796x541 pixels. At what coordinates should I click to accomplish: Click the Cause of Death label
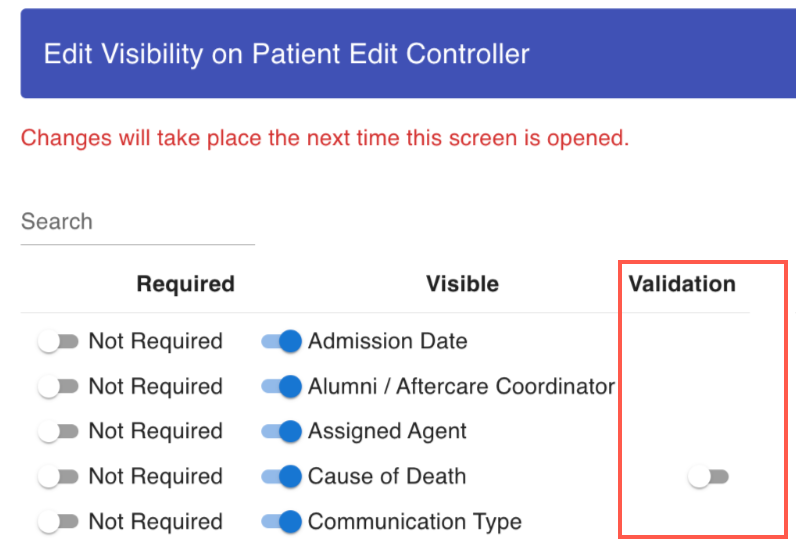pos(386,477)
